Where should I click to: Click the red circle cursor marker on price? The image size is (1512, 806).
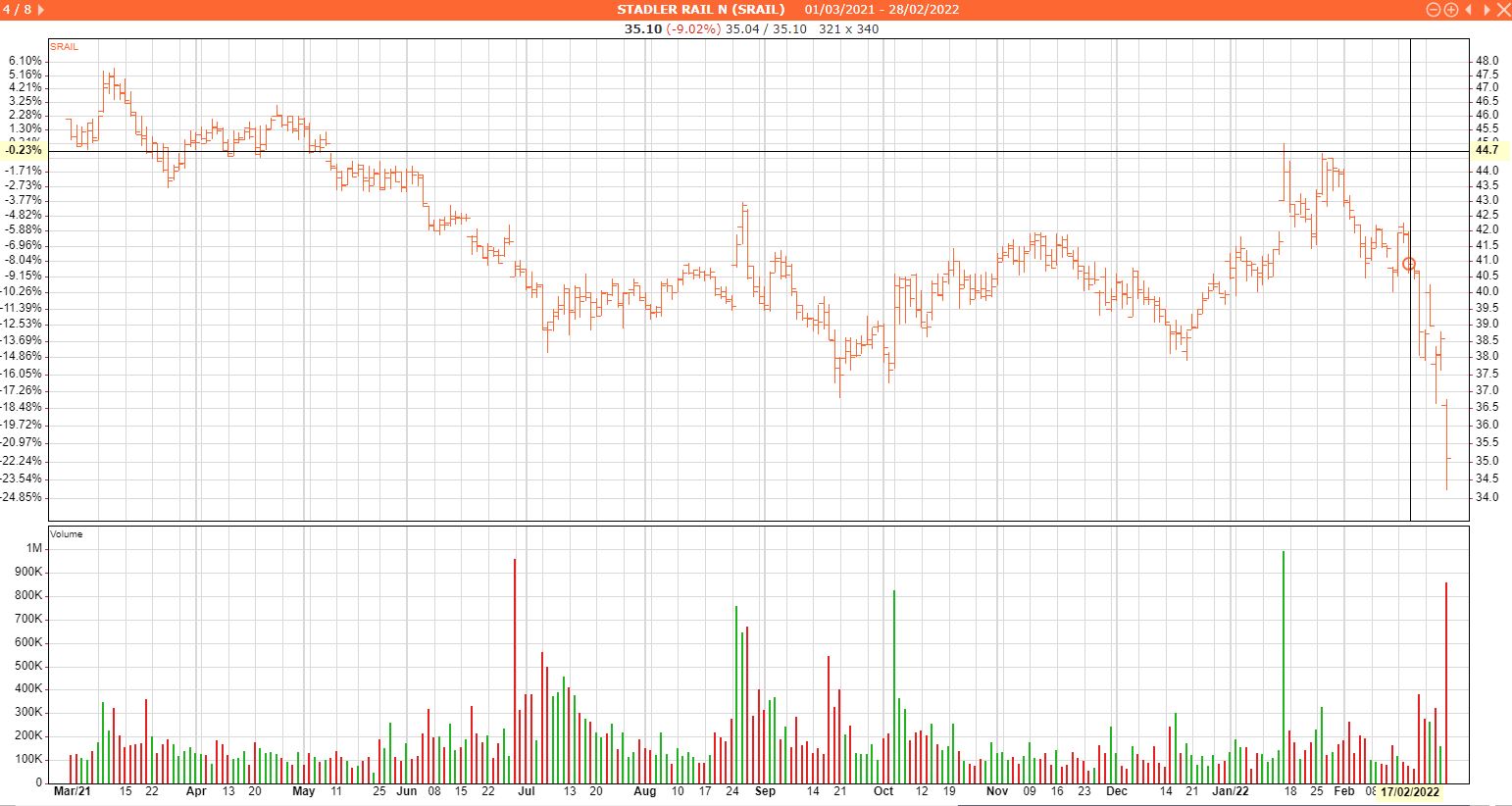(x=1409, y=264)
